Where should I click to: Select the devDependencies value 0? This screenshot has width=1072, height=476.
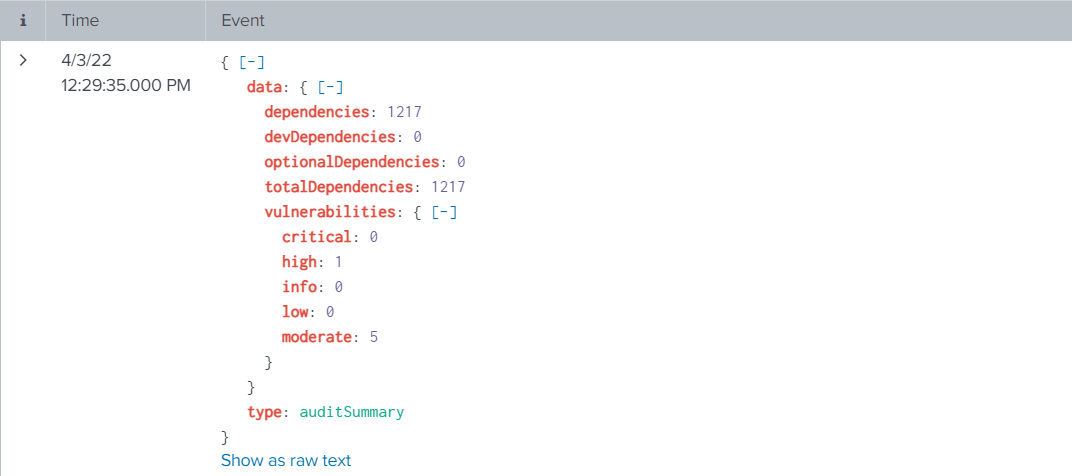coord(417,137)
